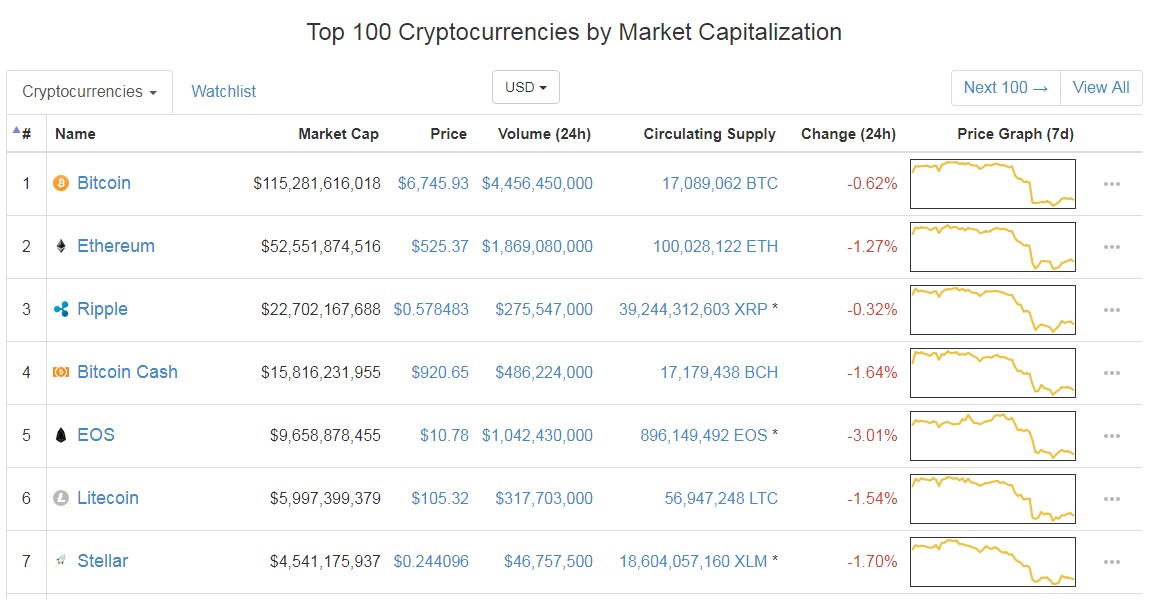Expand the Cryptocurrencies dropdown tab
The image size is (1154, 600).
pos(89,92)
